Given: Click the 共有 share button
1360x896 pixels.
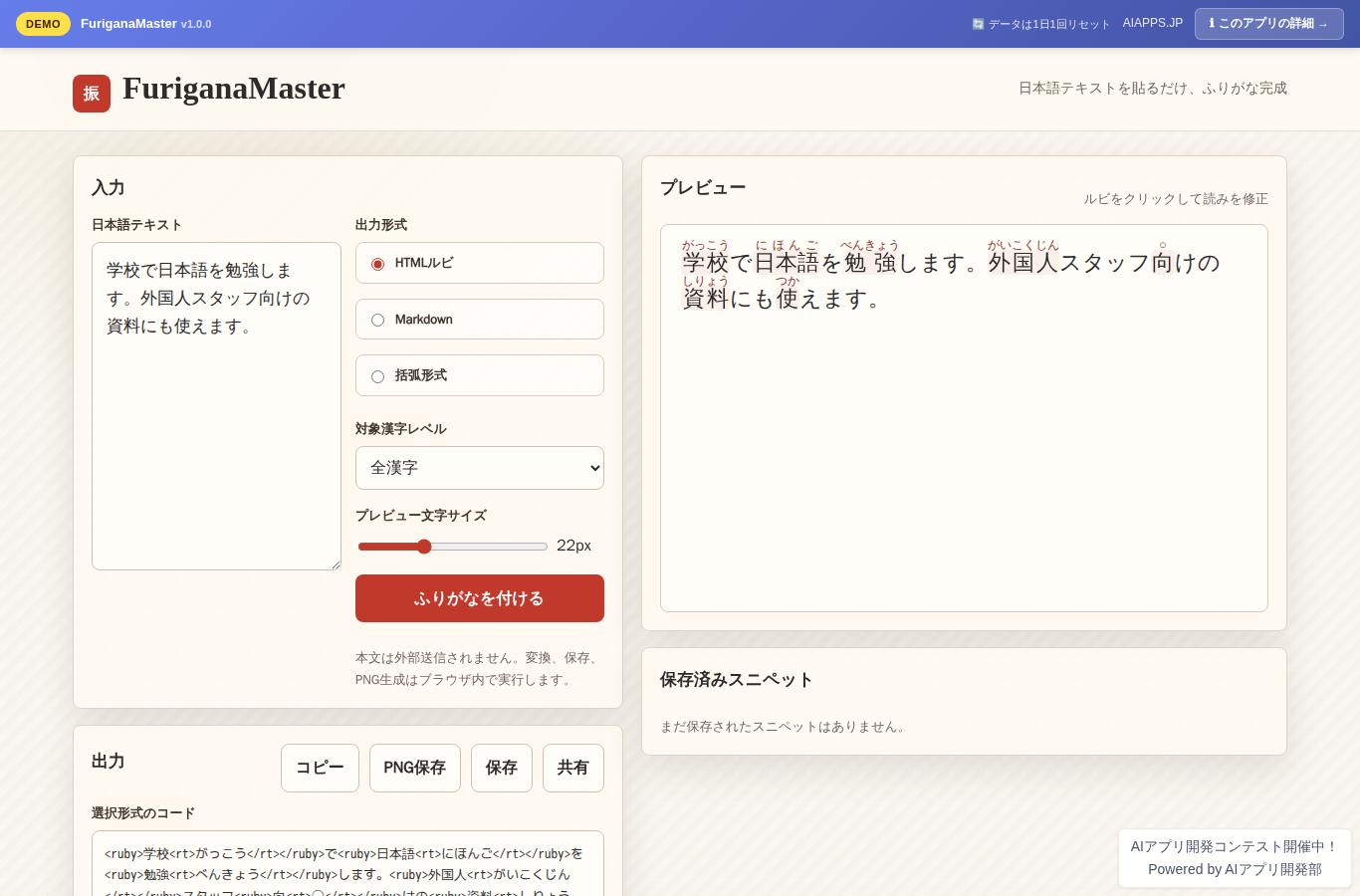Looking at the screenshot, I should pyautogui.click(x=573, y=768).
